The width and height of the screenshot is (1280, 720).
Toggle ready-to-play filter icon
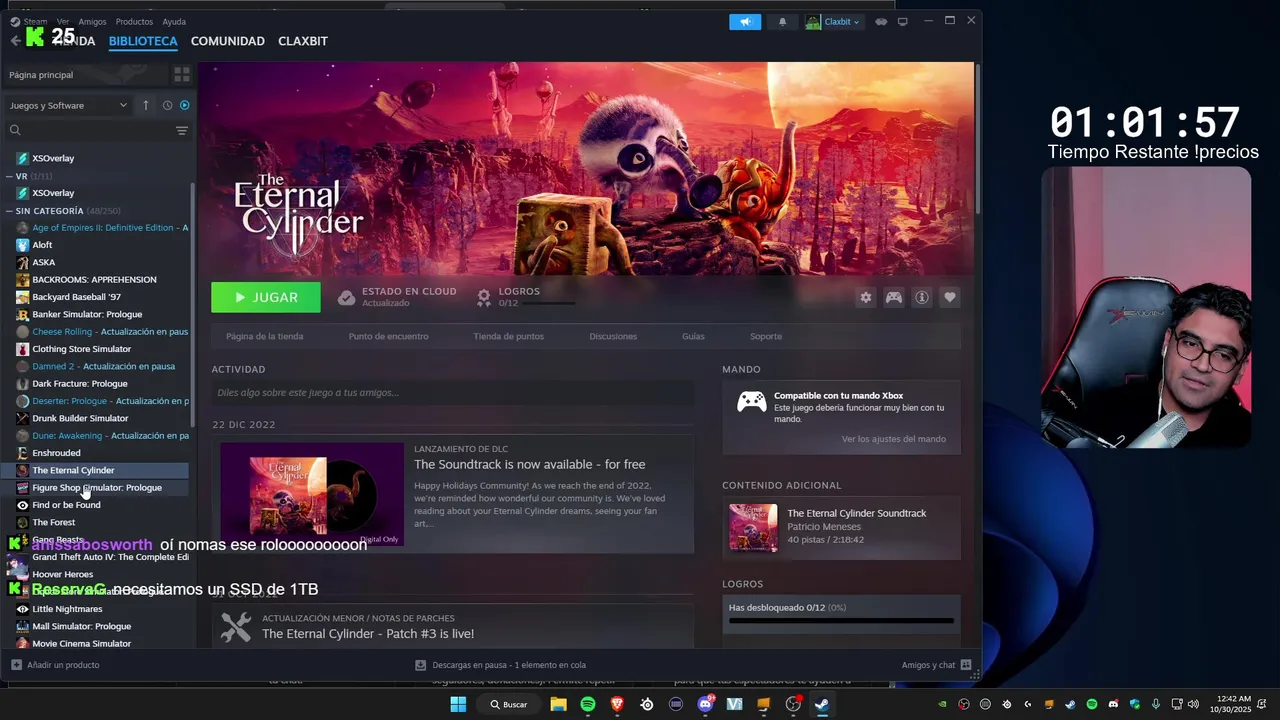point(184,105)
